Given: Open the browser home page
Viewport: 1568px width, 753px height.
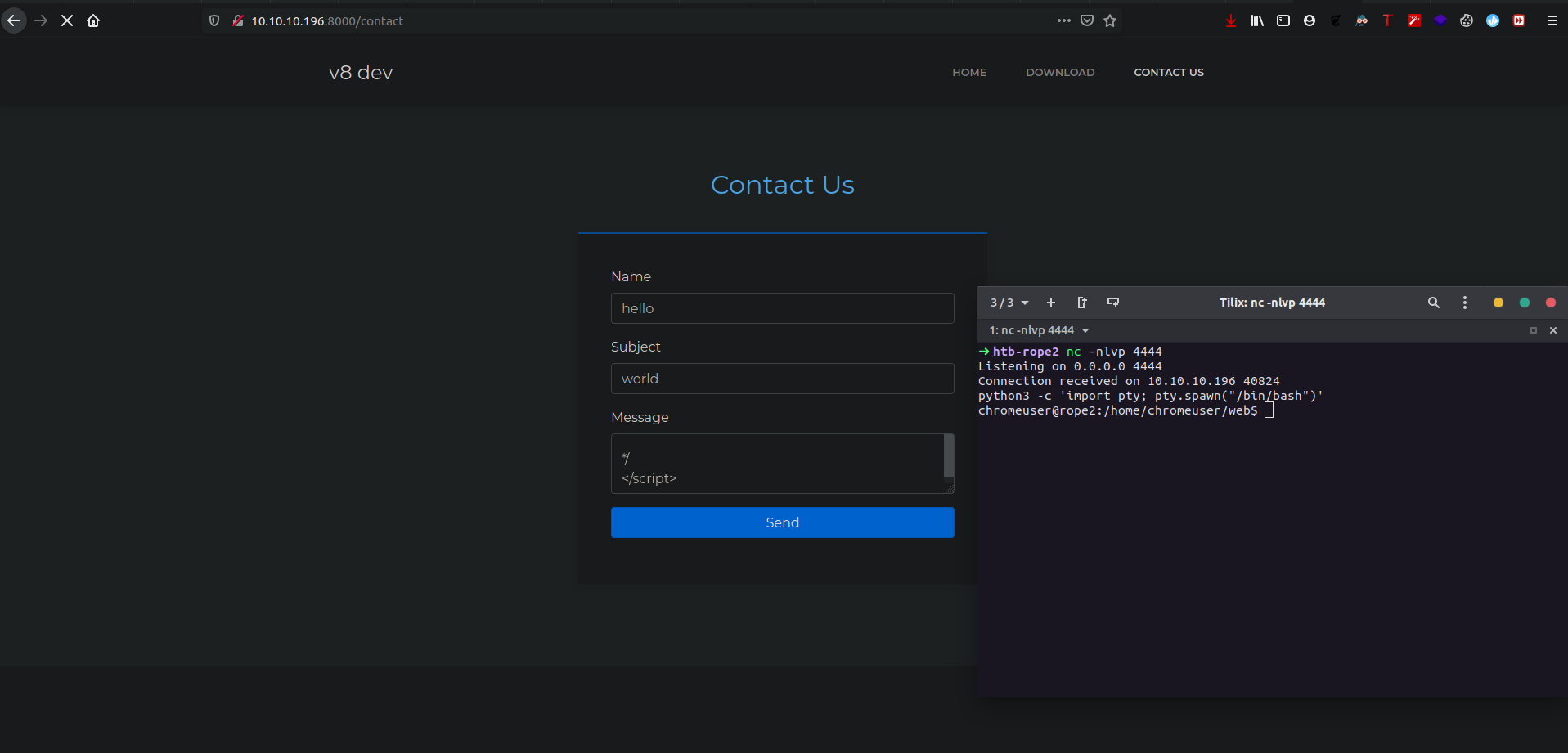Looking at the screenshot, I should [93, 20].
